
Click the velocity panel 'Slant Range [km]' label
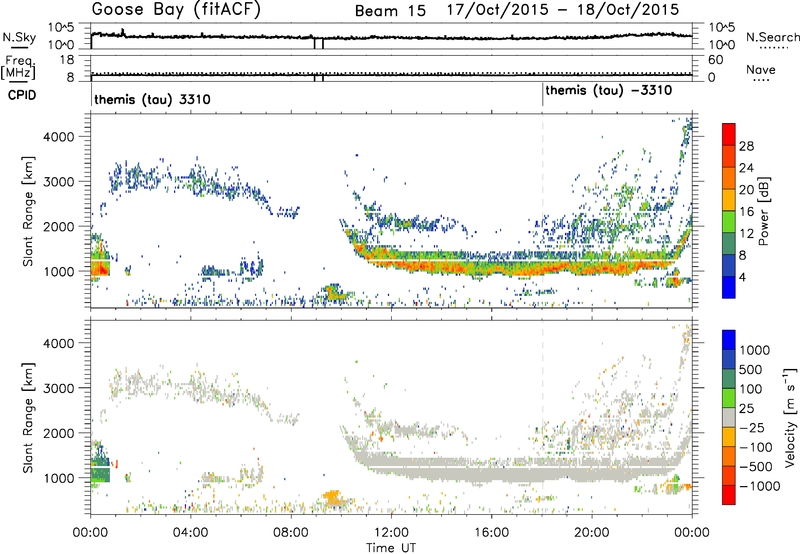pos(28,417)
